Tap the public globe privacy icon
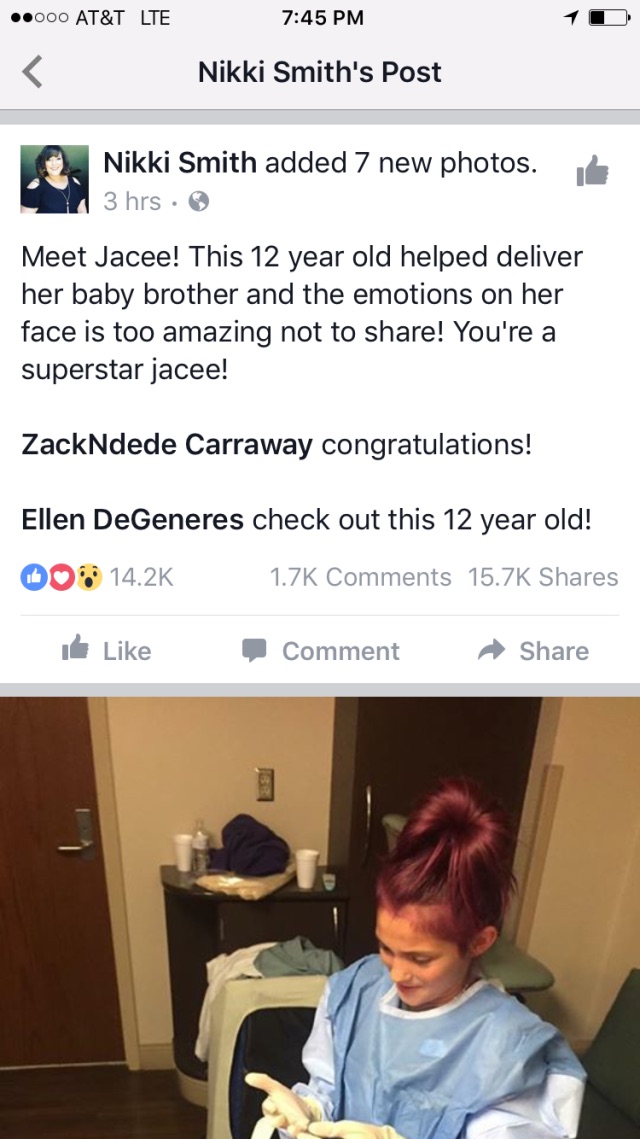Image resolution: width=640 pixels, height=1139 pixels. pos(198,202)
